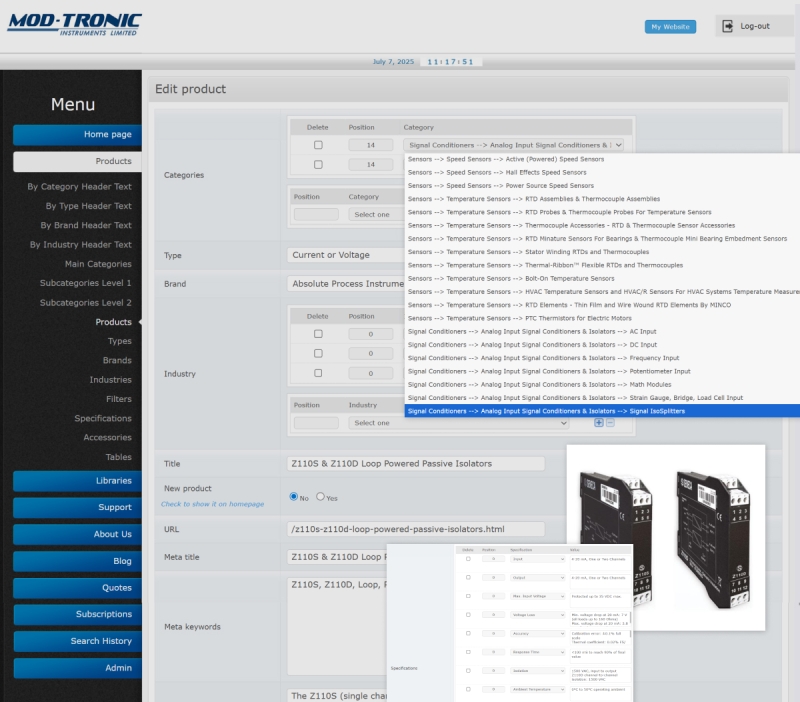The width and height of the screenshot is (800, 702).
Task: Pick Stator Winding RTDs and Thermocouples option
Action: pyautogui.click(x=602, y=252)
